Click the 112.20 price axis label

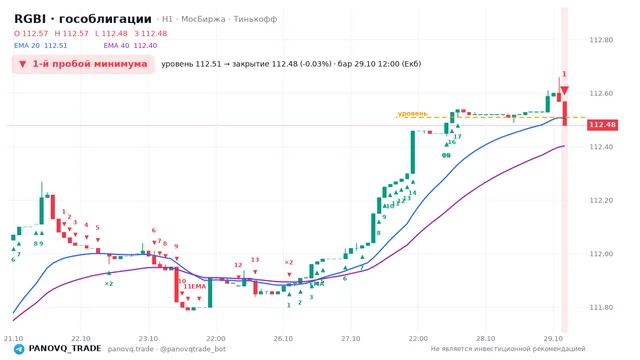pyautogui.click(x=601, y=200)
